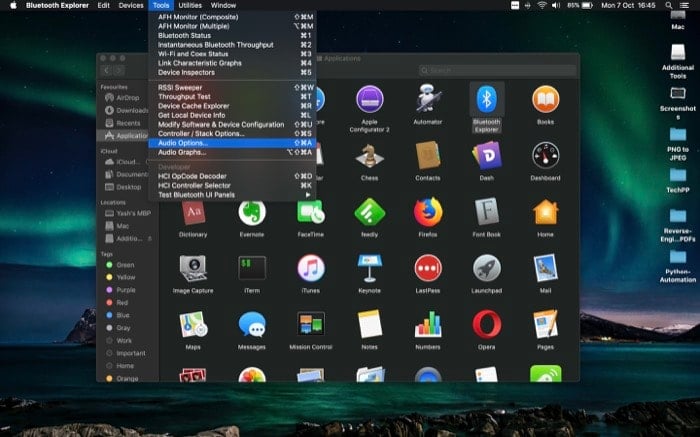This screenshot has height=437, width=700.
Task: Open the Messages app icon
Action: point(252,325)
